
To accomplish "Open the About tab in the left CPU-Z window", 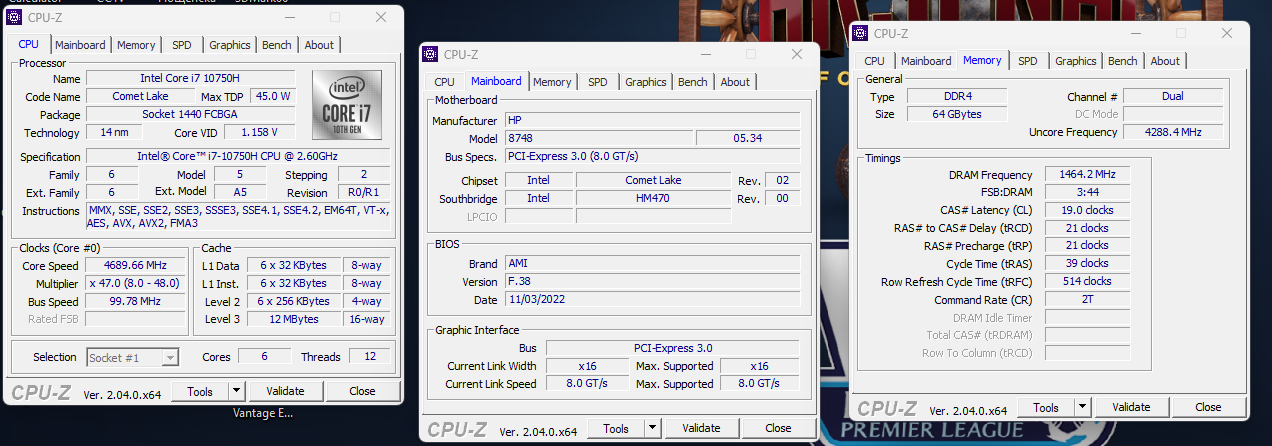I will (319, 45).
